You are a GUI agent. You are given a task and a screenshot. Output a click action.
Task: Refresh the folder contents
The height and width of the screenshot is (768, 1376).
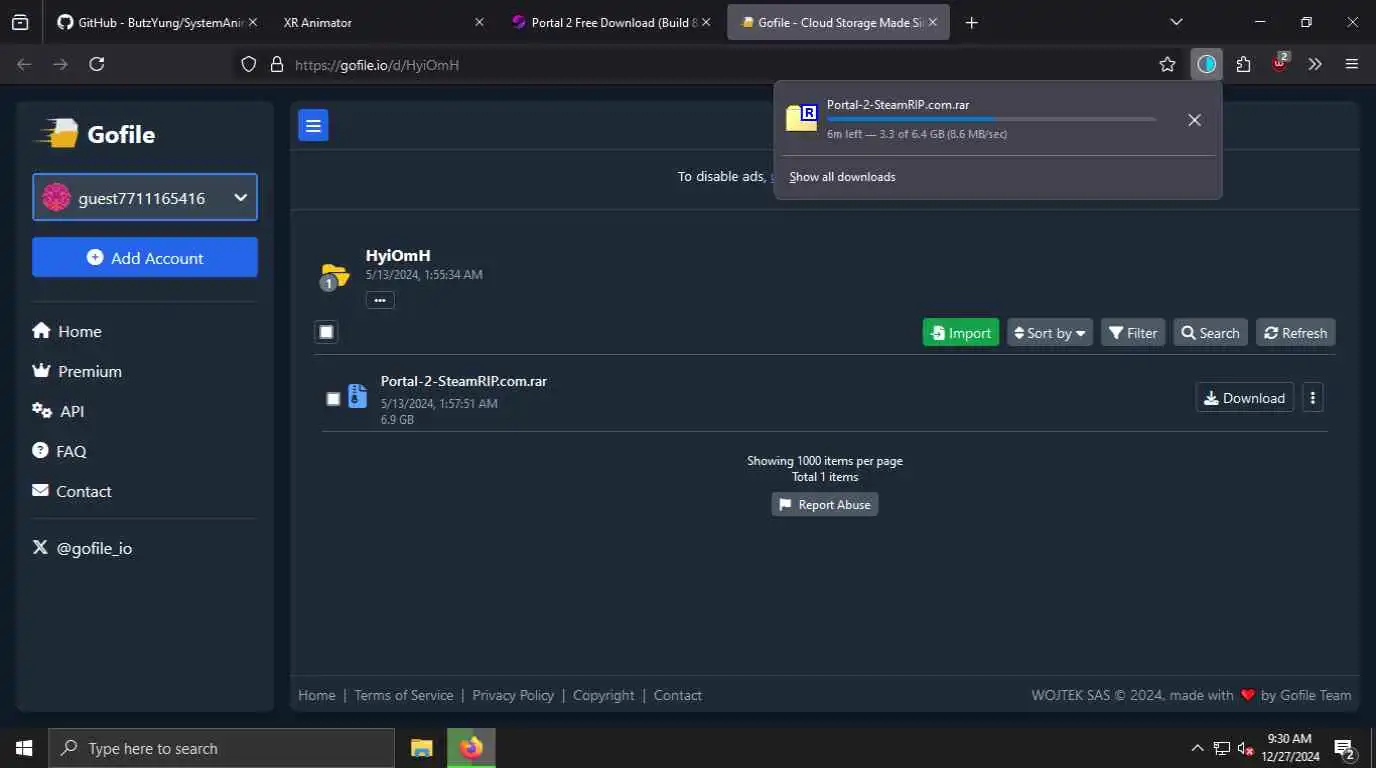[1296, 333]
